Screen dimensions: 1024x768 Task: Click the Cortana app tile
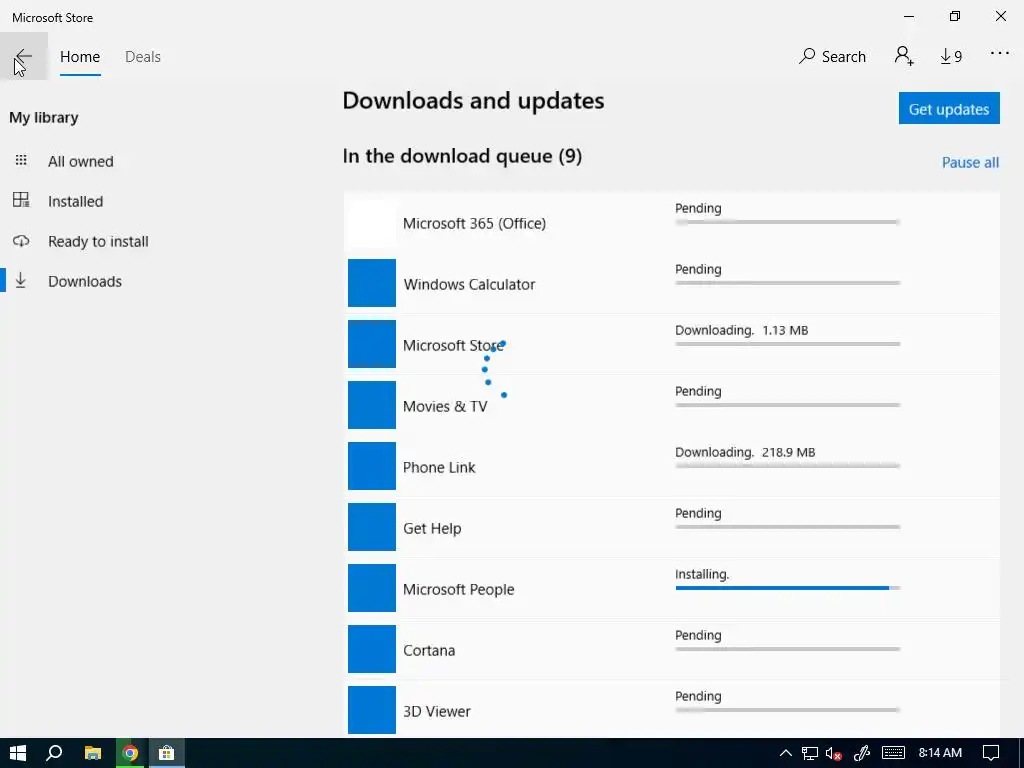372,649
